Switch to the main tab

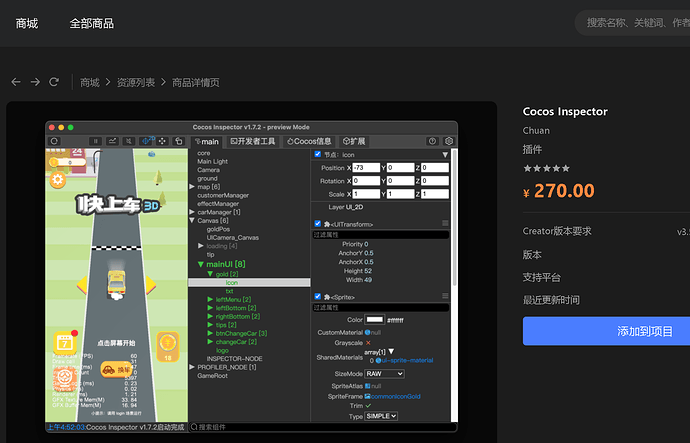point(207,141)
